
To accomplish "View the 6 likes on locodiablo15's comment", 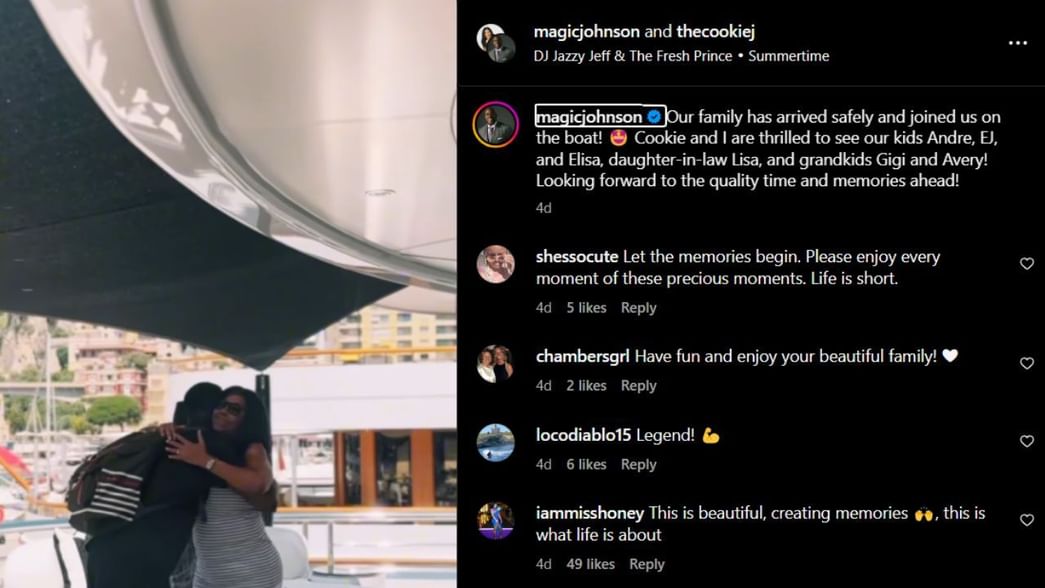I will click(586, 465).
